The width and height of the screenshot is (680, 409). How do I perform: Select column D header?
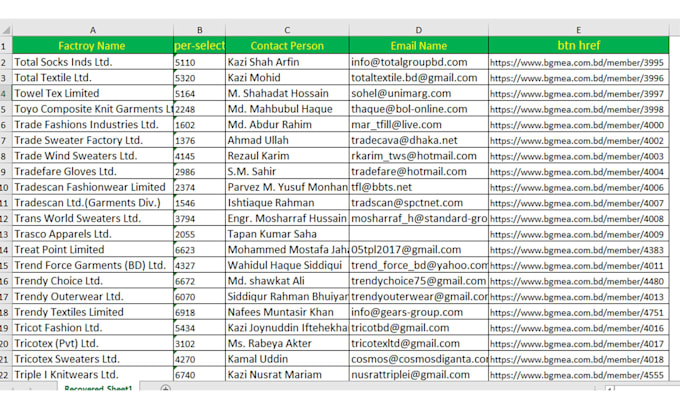pos(418,30)
